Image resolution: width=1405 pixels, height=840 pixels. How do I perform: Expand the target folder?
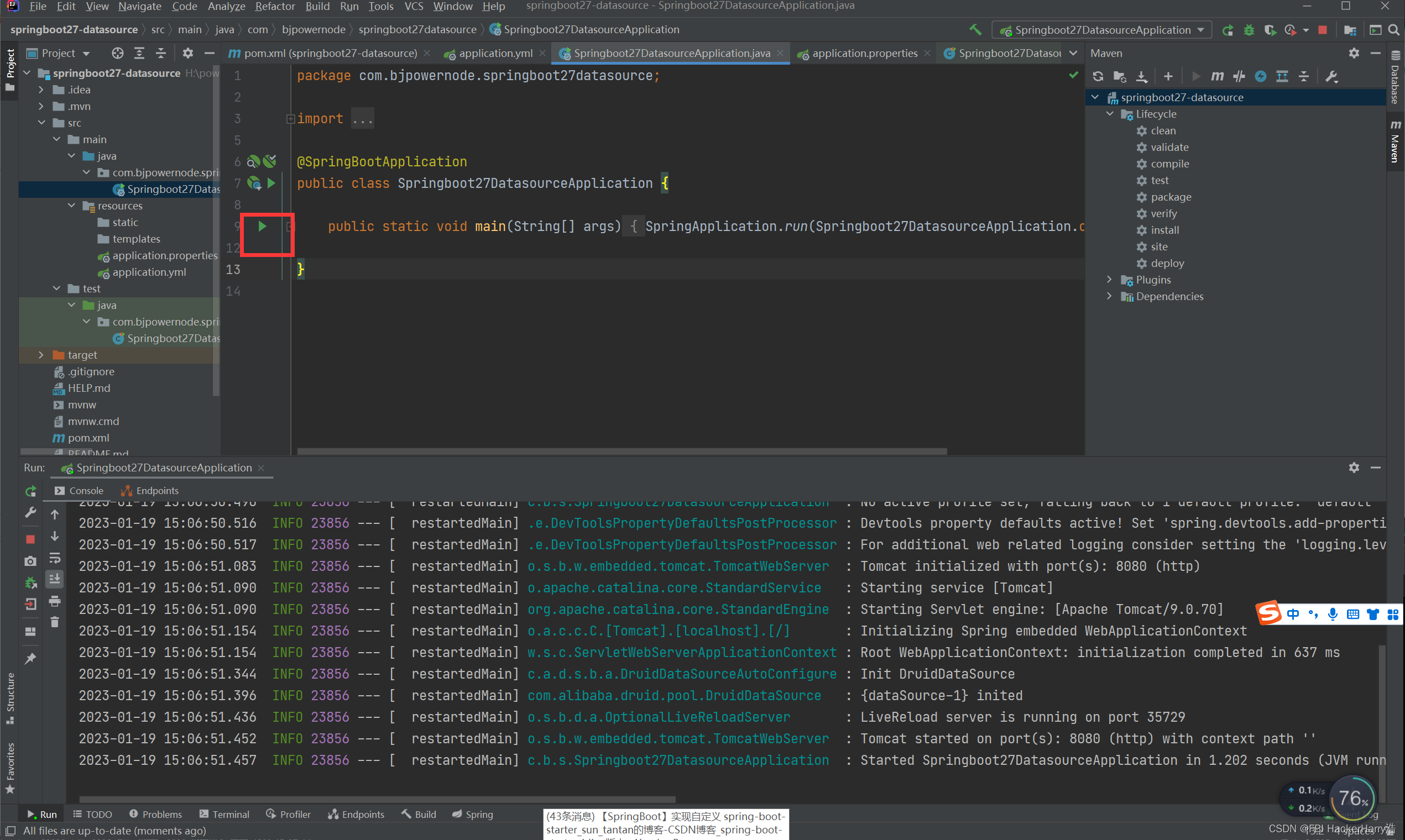coord(41,355)
